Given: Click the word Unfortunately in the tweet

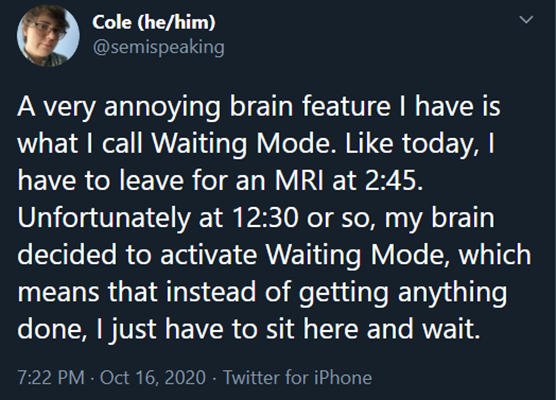Looking at the screenshot, I should [104, 218].
